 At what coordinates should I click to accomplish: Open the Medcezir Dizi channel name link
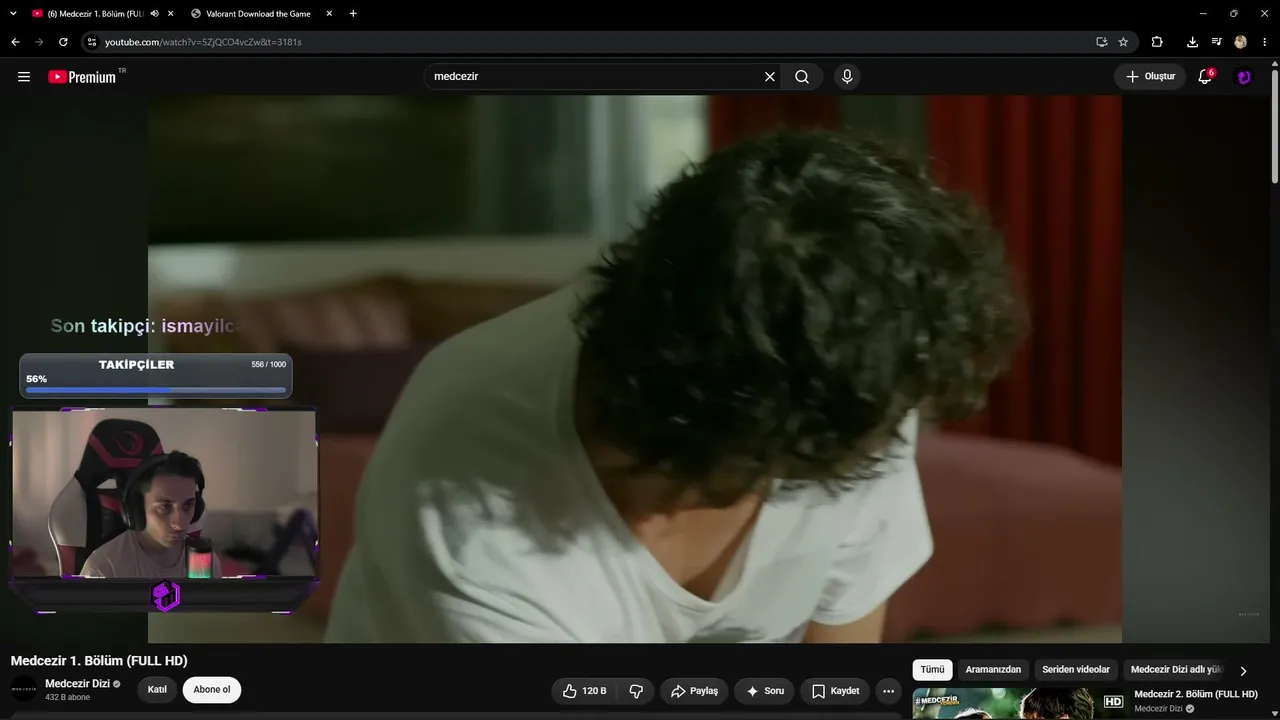tap(77, 684)
